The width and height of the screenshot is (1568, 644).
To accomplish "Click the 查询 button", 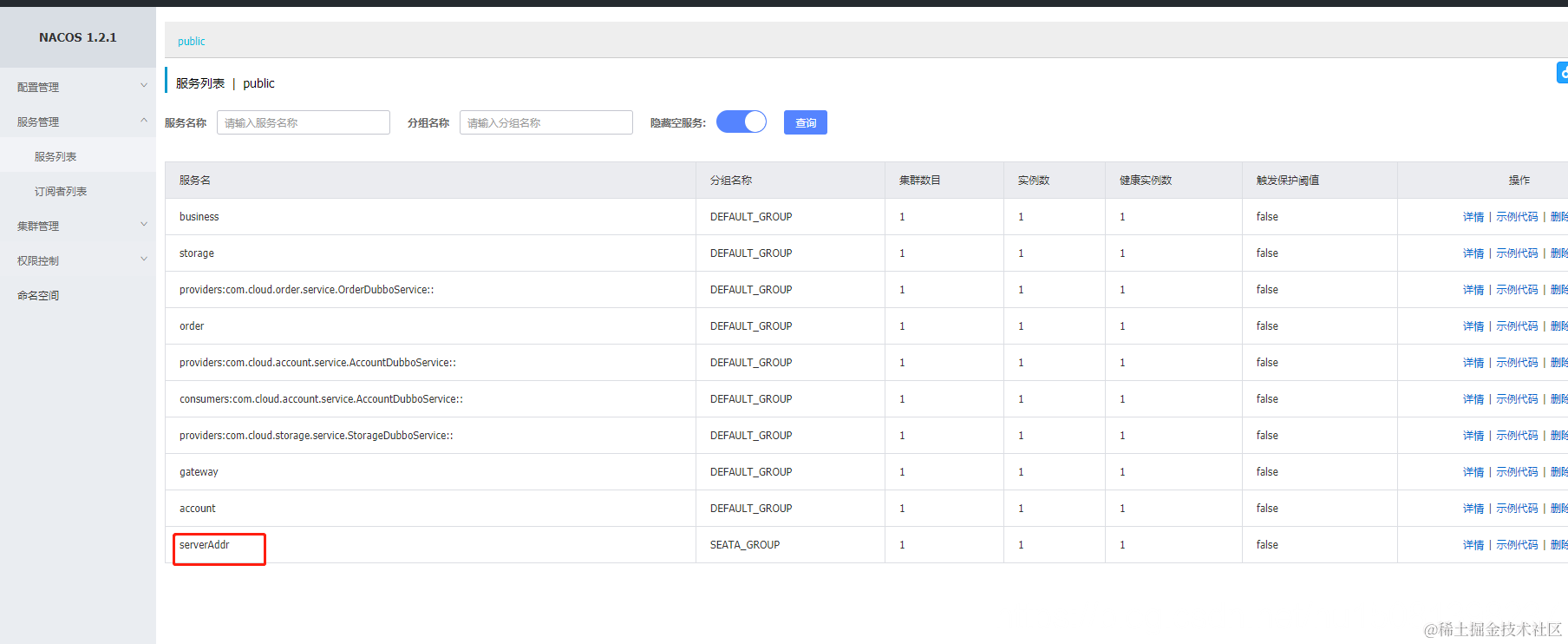I will (806, 122).
